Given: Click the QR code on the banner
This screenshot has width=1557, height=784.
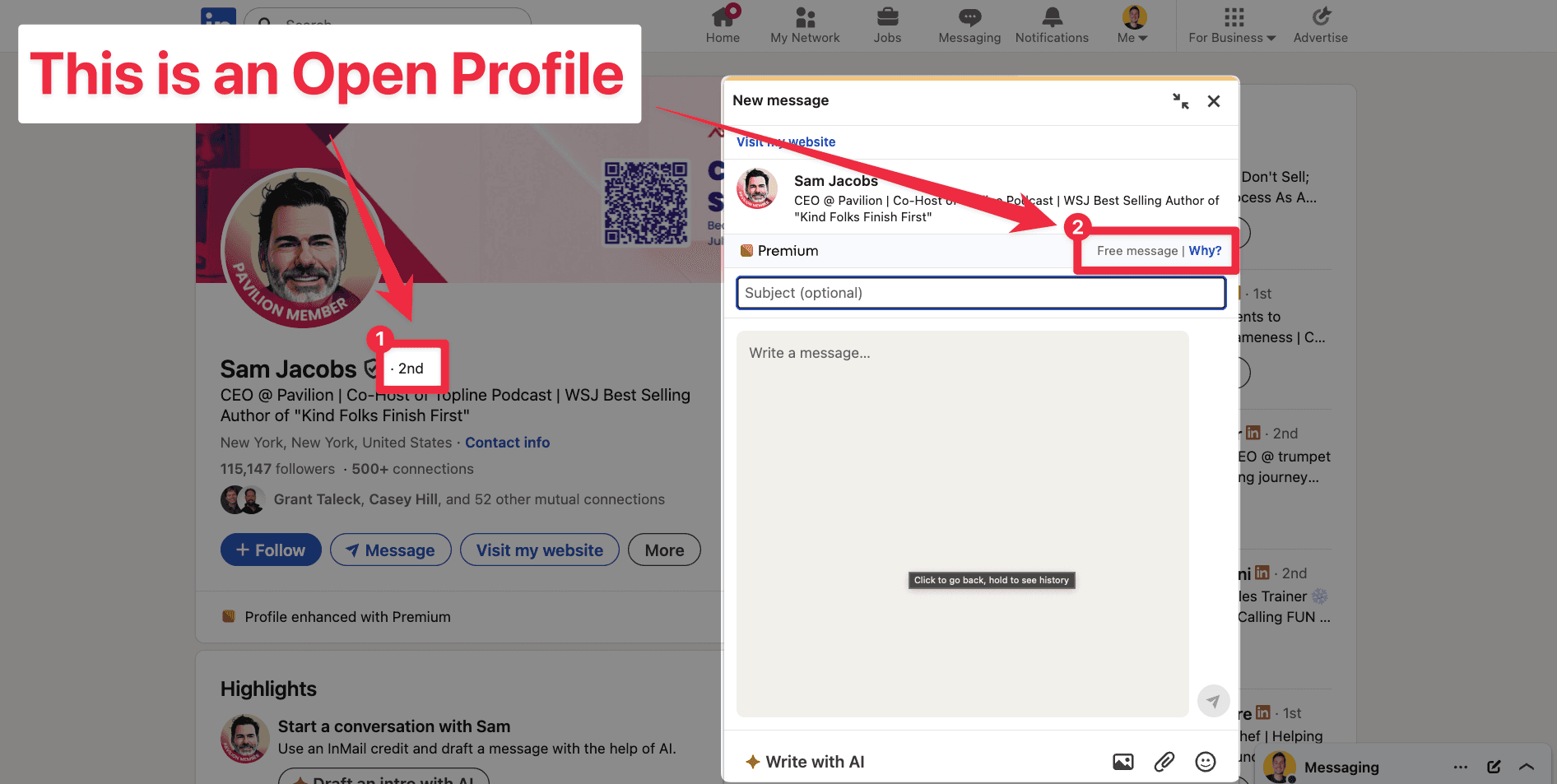Looking at the screenshot, I should [646, 203].
